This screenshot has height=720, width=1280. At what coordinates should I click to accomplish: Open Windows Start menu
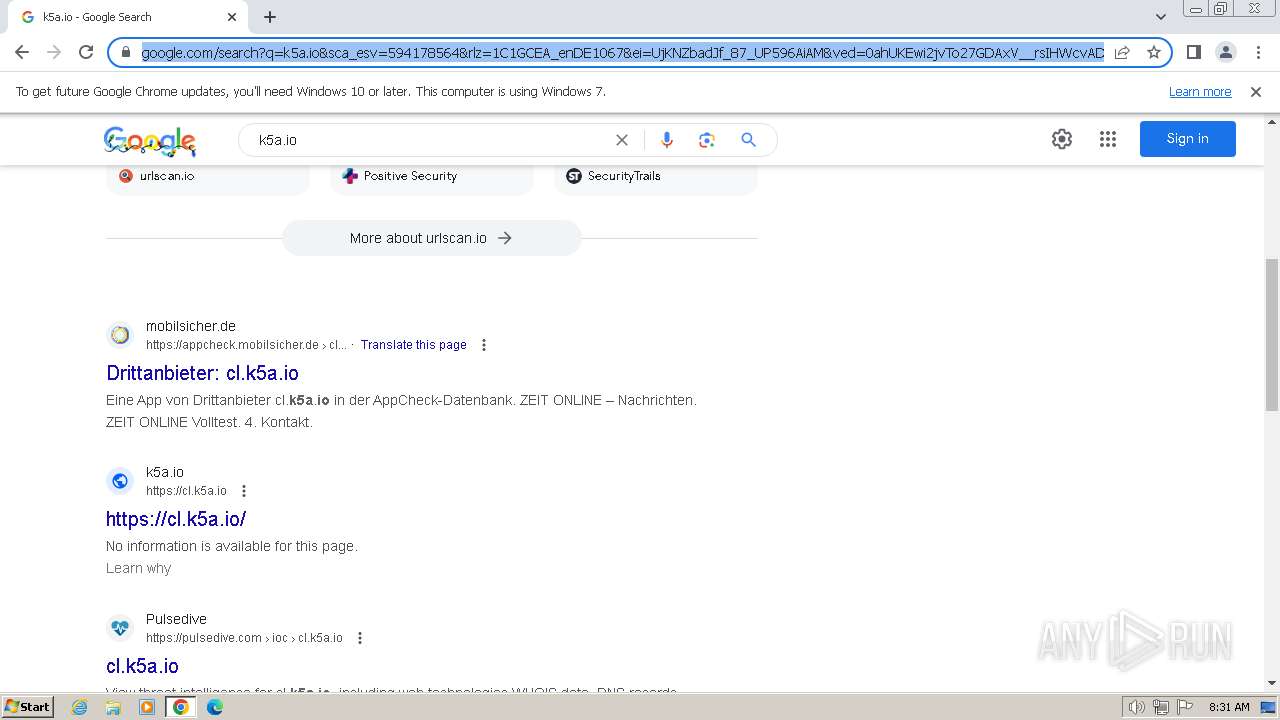tap(28, 707)
